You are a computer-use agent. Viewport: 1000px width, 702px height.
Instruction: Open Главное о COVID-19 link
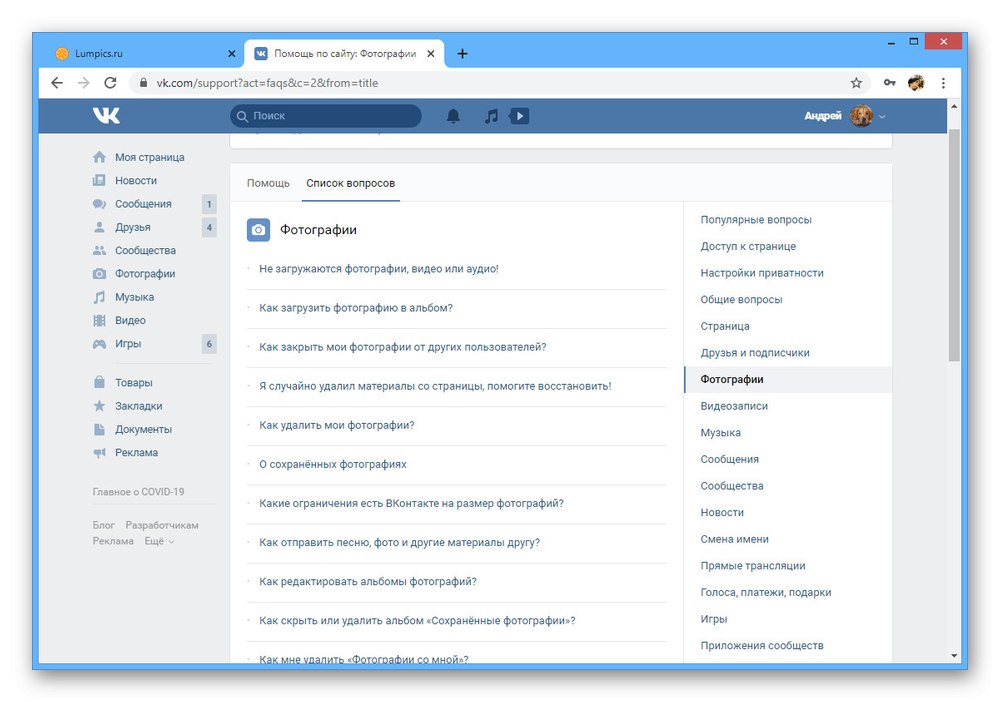coord(138,492)
